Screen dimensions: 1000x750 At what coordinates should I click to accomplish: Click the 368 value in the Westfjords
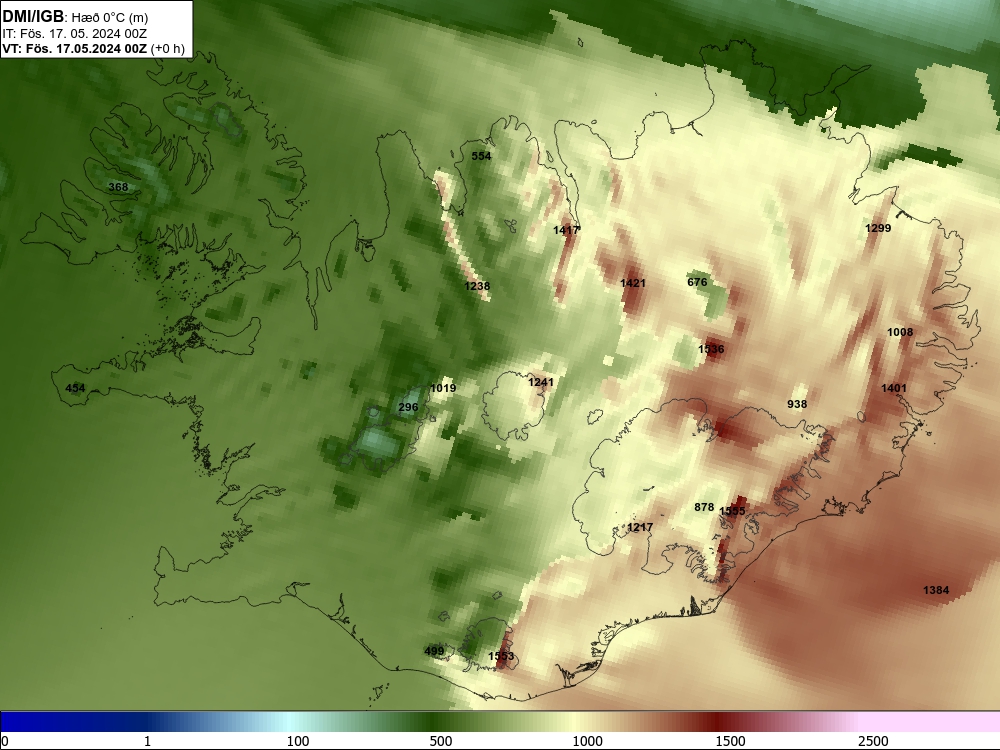click(x=118, y=187)
